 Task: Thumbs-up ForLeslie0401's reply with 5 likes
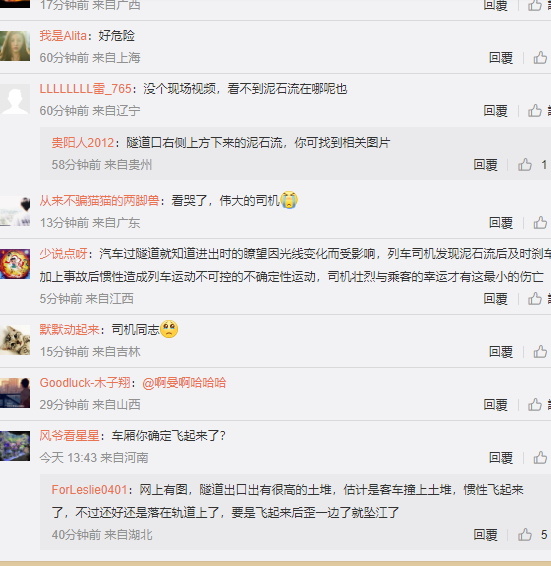click(525, 535)
